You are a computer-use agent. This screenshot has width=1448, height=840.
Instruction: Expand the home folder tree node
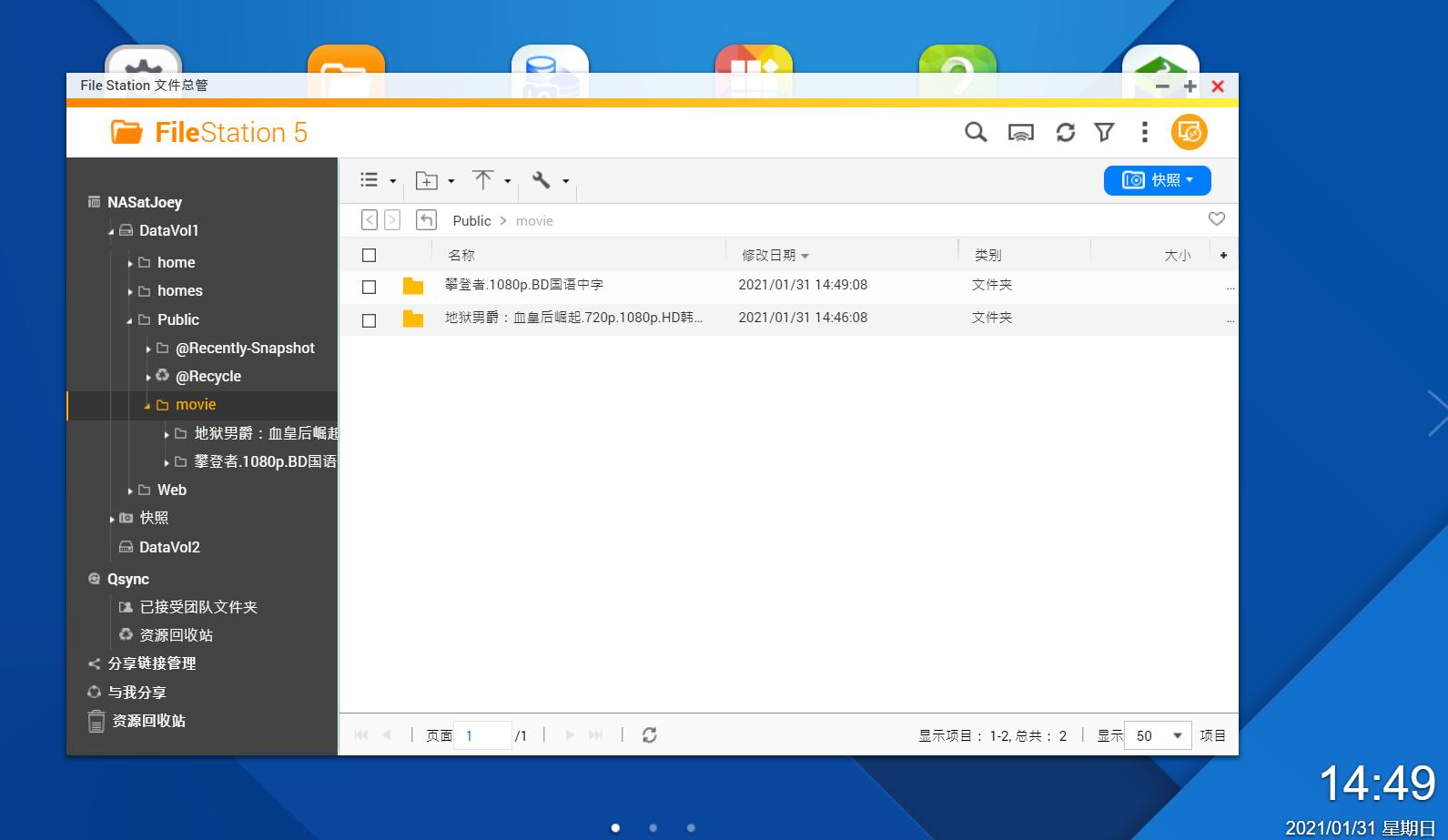coord(130,264)
